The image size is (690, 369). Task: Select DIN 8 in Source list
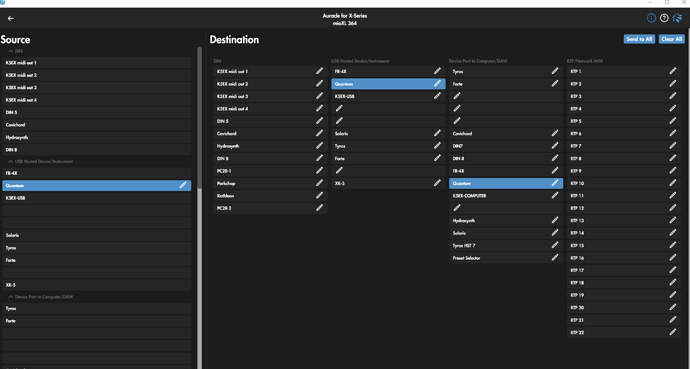[97, 150]
